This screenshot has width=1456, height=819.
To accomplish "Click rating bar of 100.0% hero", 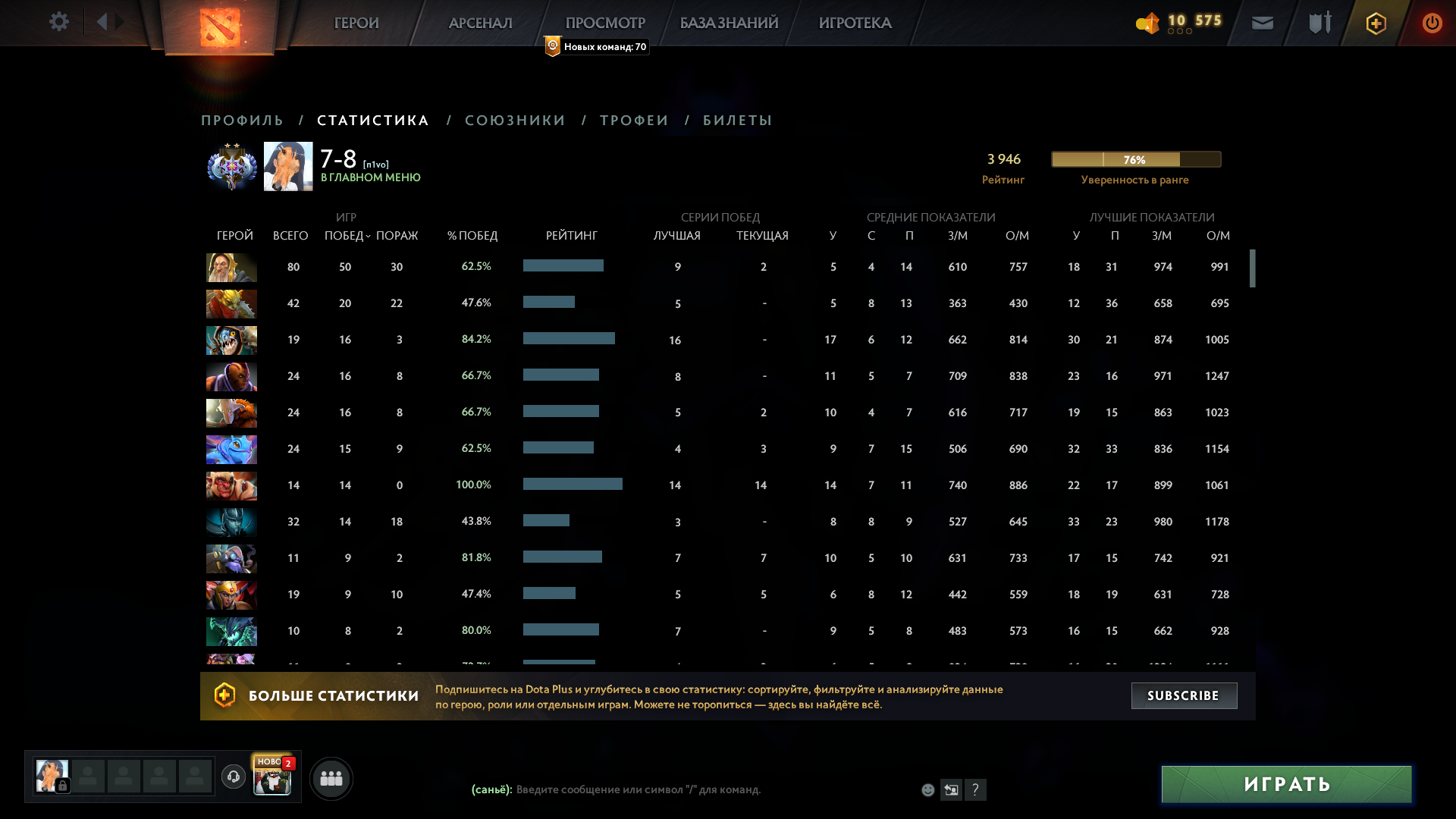I will pos(573,484).
